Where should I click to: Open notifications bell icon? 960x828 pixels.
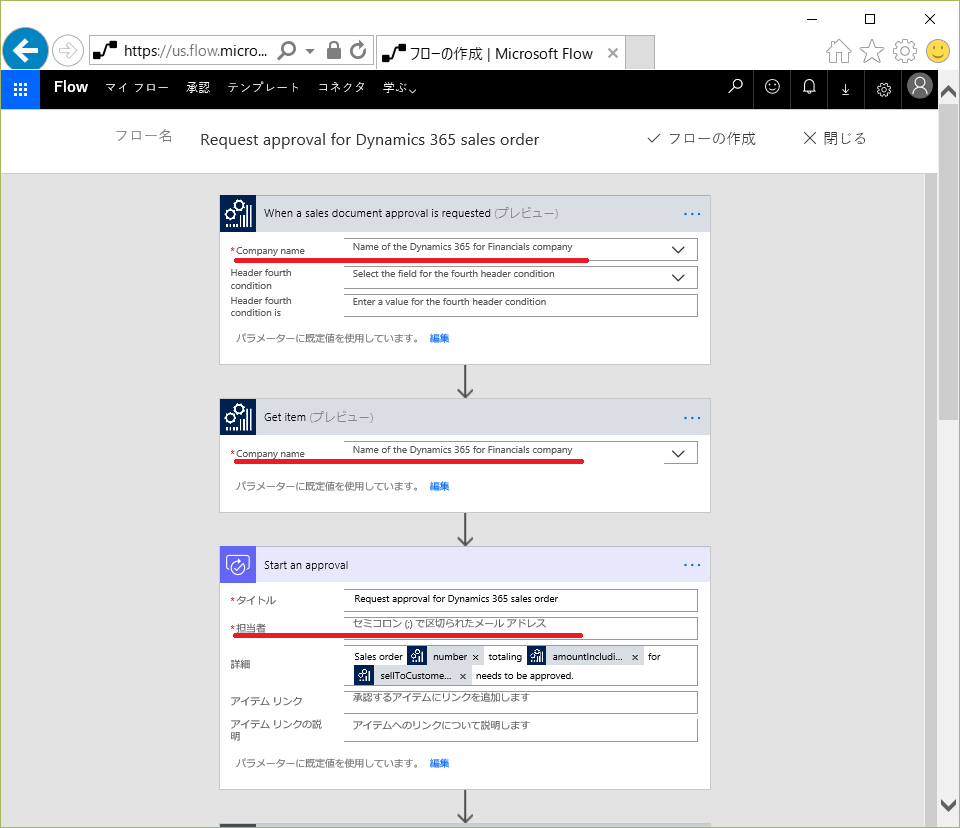click(809, 87)
